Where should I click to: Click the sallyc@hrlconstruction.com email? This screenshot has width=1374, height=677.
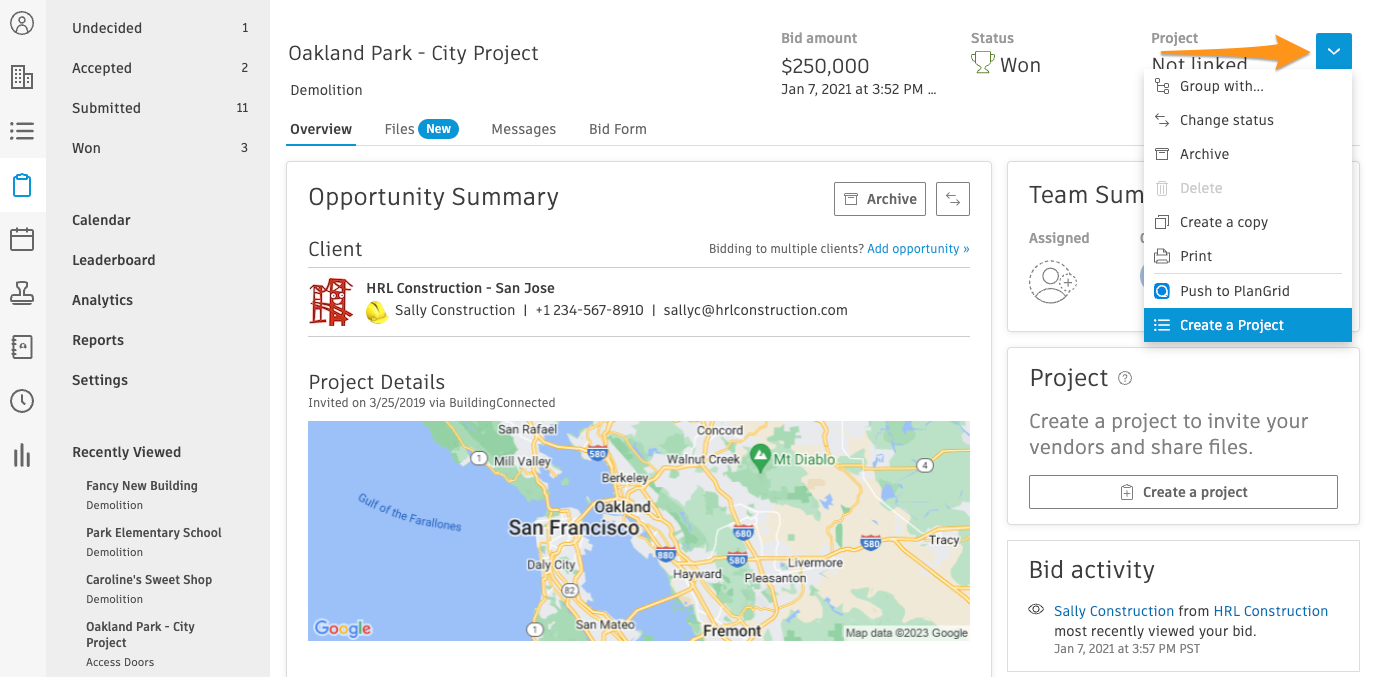[756, 310]
